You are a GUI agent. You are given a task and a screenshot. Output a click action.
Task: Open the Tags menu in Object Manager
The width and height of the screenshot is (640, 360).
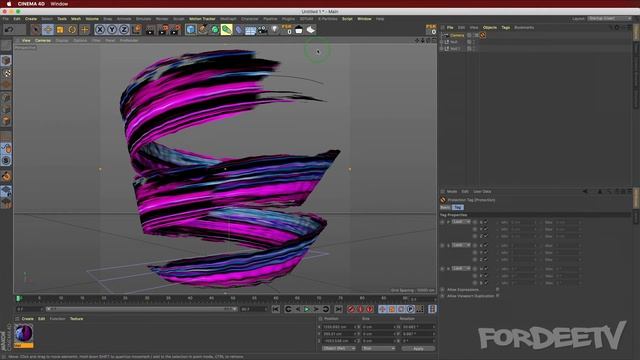coord(506,27)
